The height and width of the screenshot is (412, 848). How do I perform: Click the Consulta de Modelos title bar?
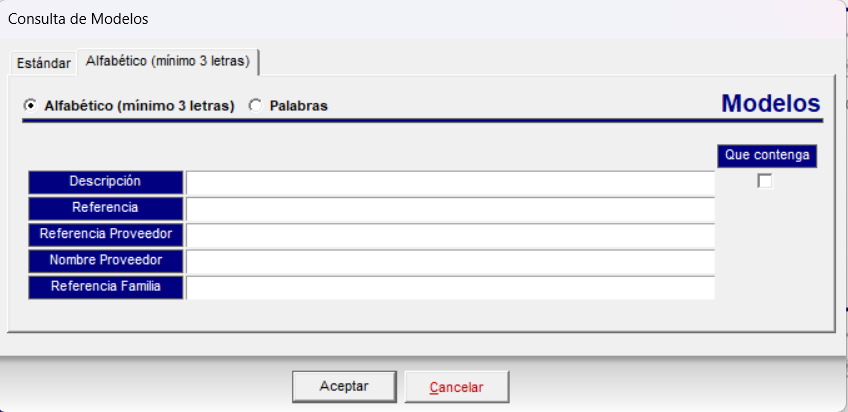pyautogui.click(x=422, y=19)
